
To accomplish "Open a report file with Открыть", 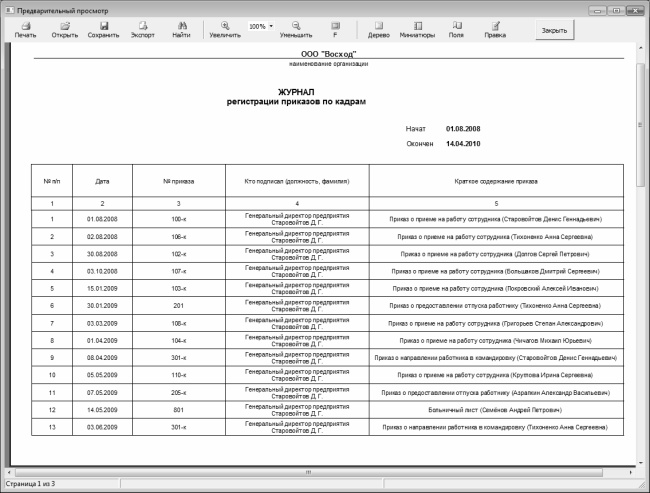I will [x=65, y=28].
